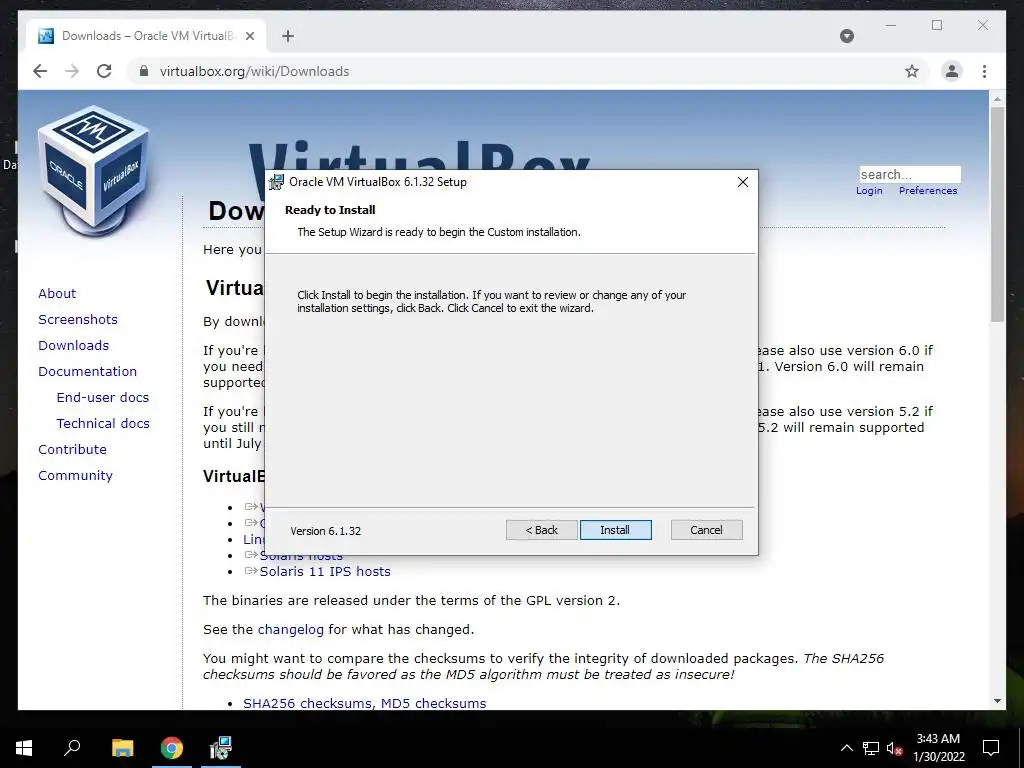Bookmark this page with the star icon
1024x768 pixels.
[x=912, y=71]
